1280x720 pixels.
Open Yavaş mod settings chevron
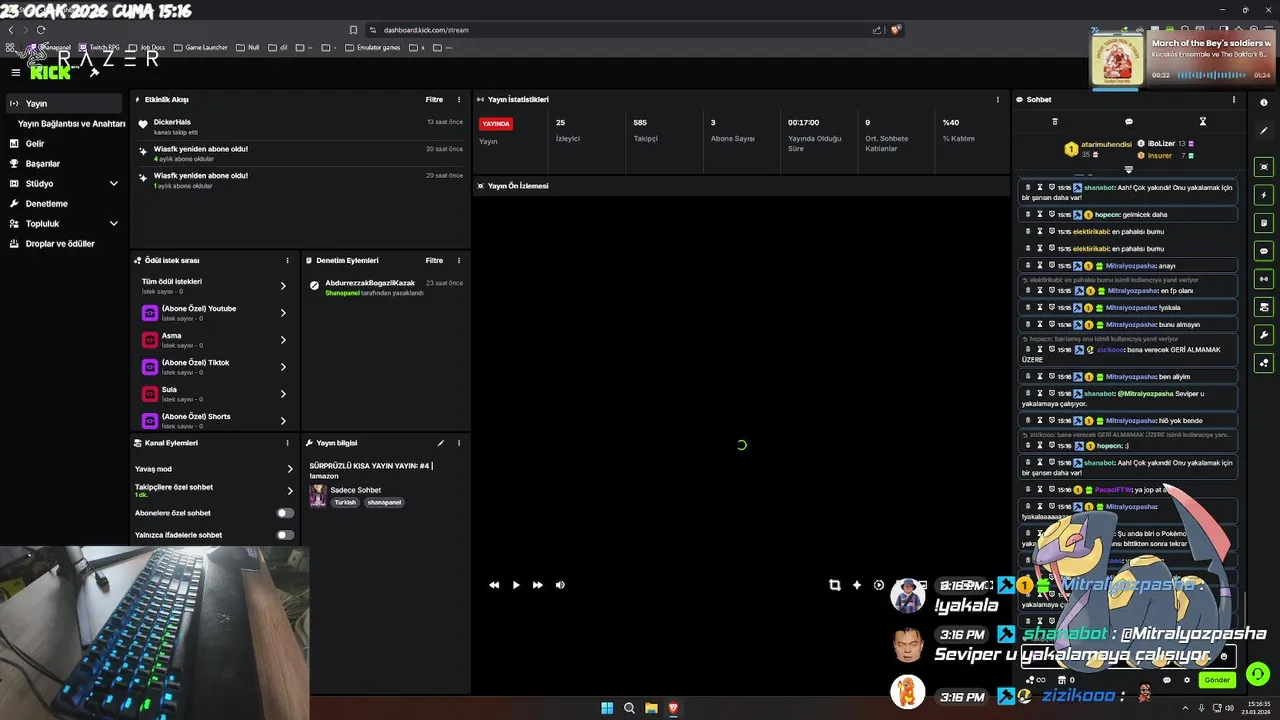[x=290, y=469]
